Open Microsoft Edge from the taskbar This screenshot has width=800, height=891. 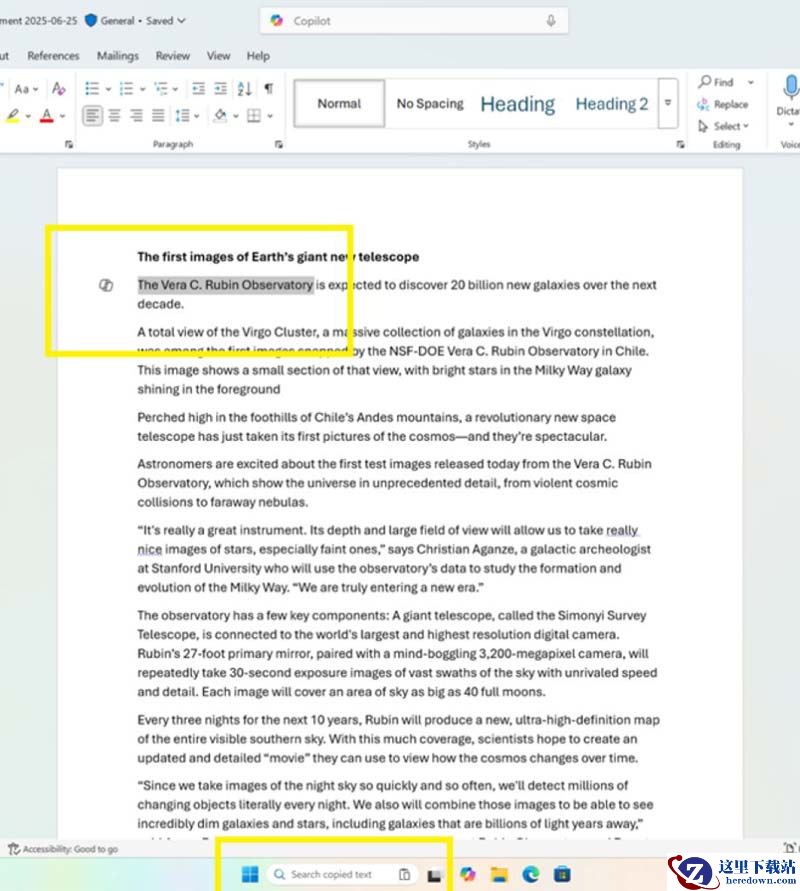coord(531,875)
